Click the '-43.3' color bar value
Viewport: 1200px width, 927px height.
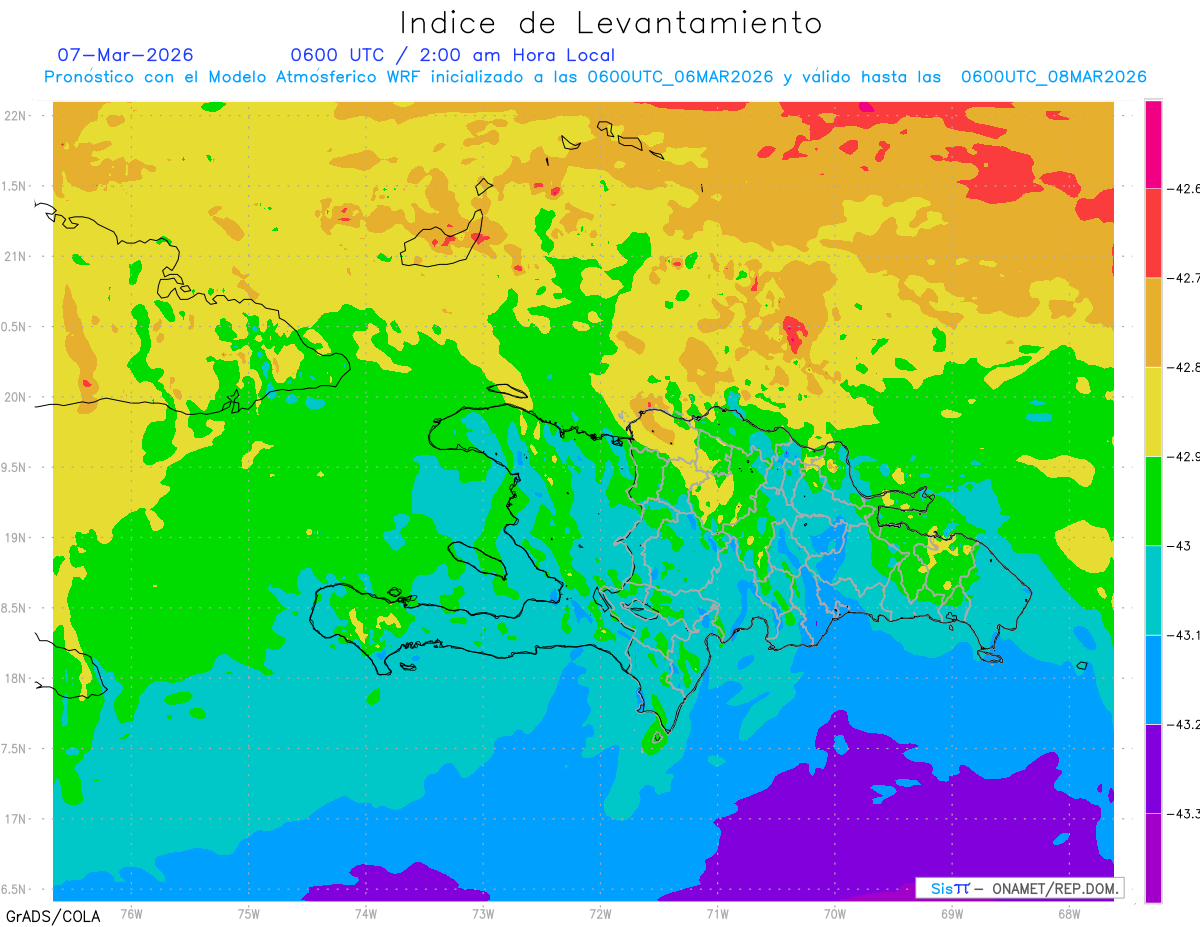tap(1183, 813)
